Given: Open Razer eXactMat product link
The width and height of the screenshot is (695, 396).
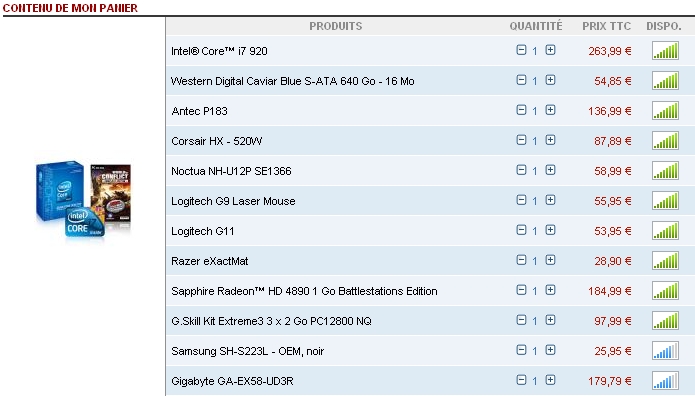Looking at the screenshot, I should coord(209,261).
